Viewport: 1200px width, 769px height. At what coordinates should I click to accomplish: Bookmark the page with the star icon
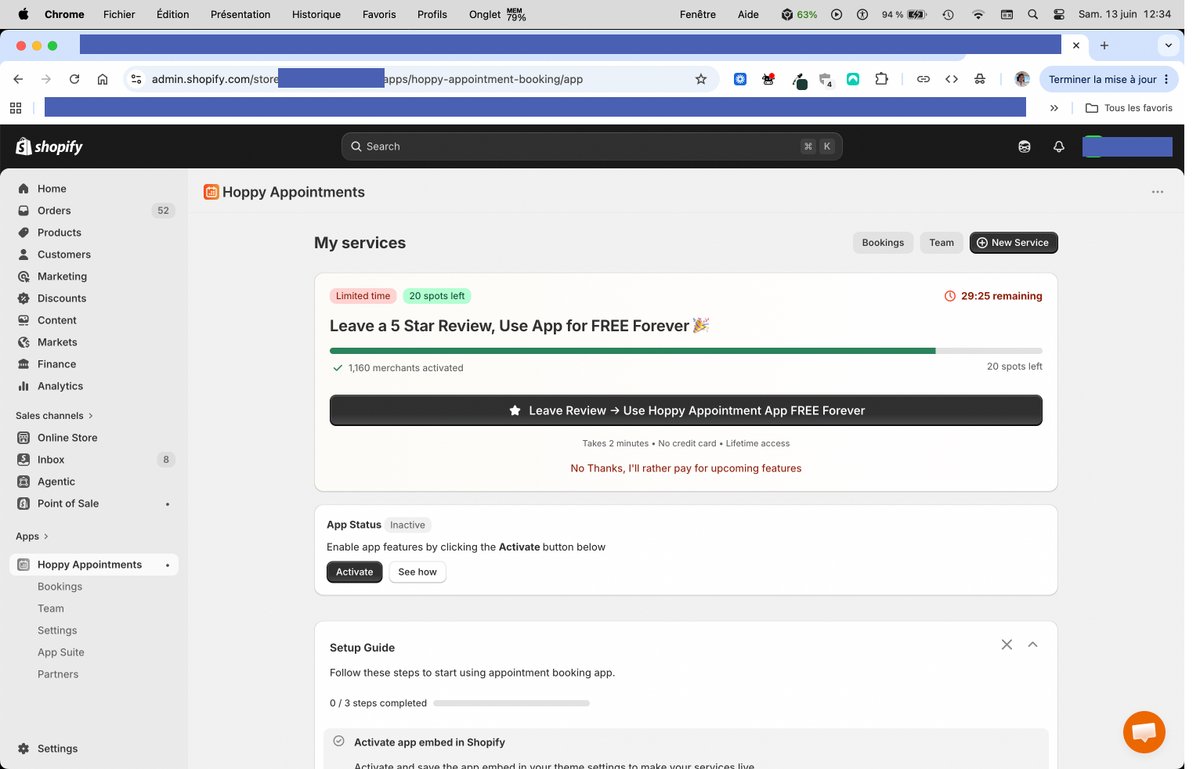coord(700,79)
